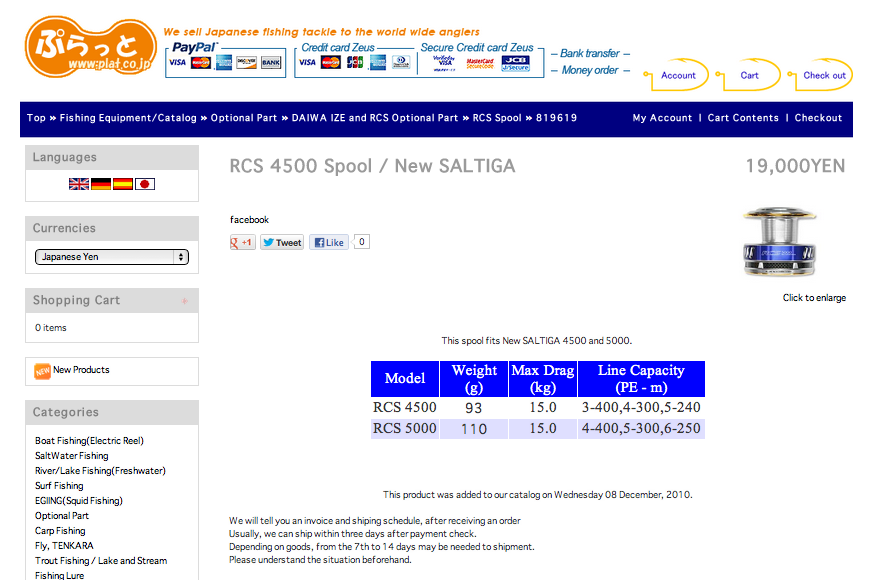Click the Facebook like count box

point(362,242)
